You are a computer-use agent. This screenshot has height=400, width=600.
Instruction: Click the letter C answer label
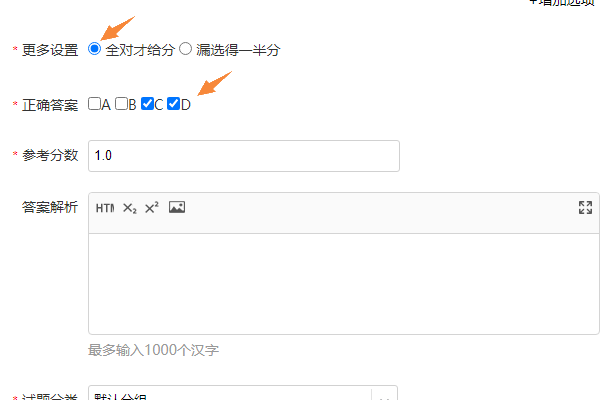coord(158,104)
